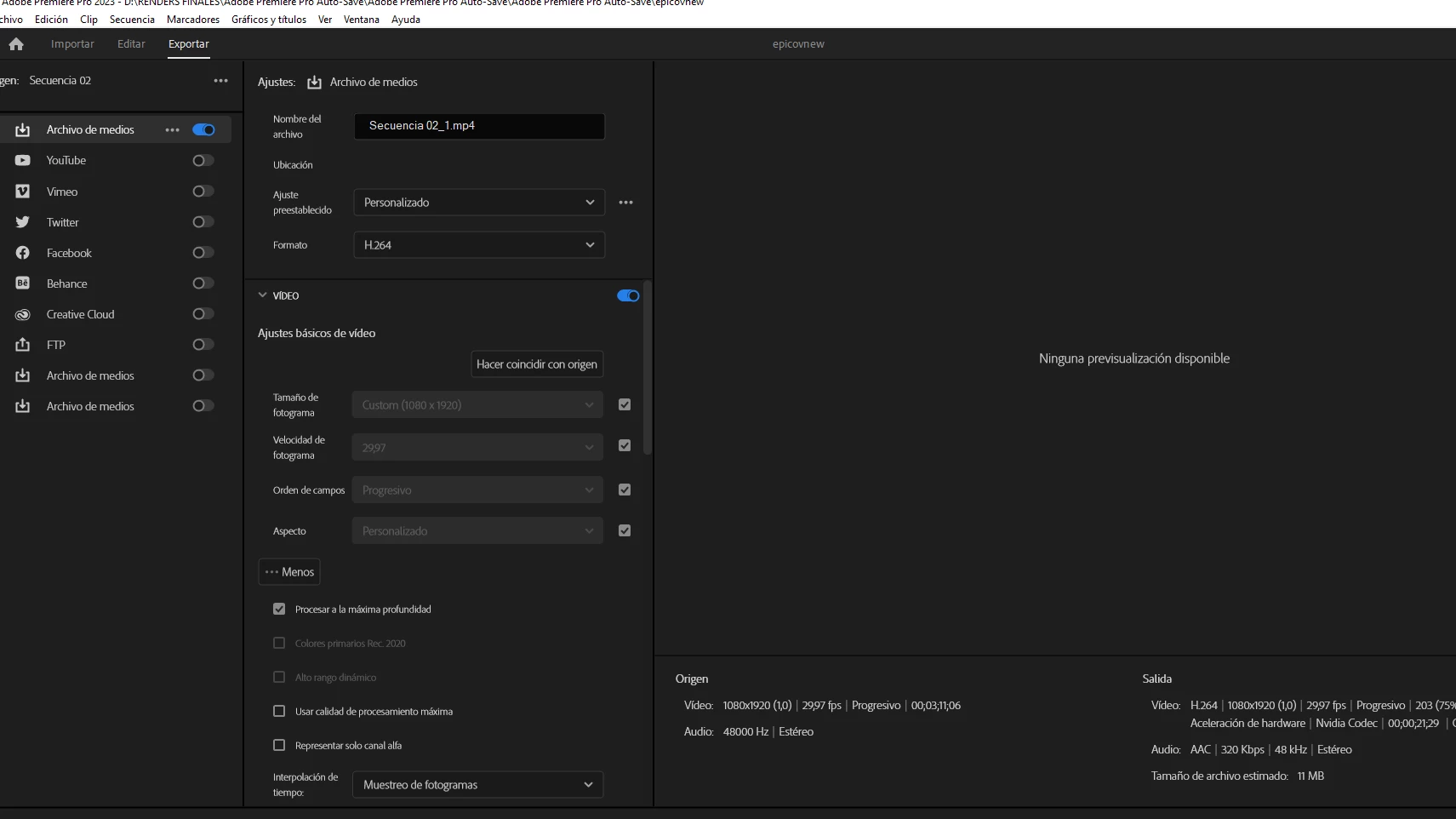Go to the Home screen icon
1456x819 pixels.
(x=16, y=44)
